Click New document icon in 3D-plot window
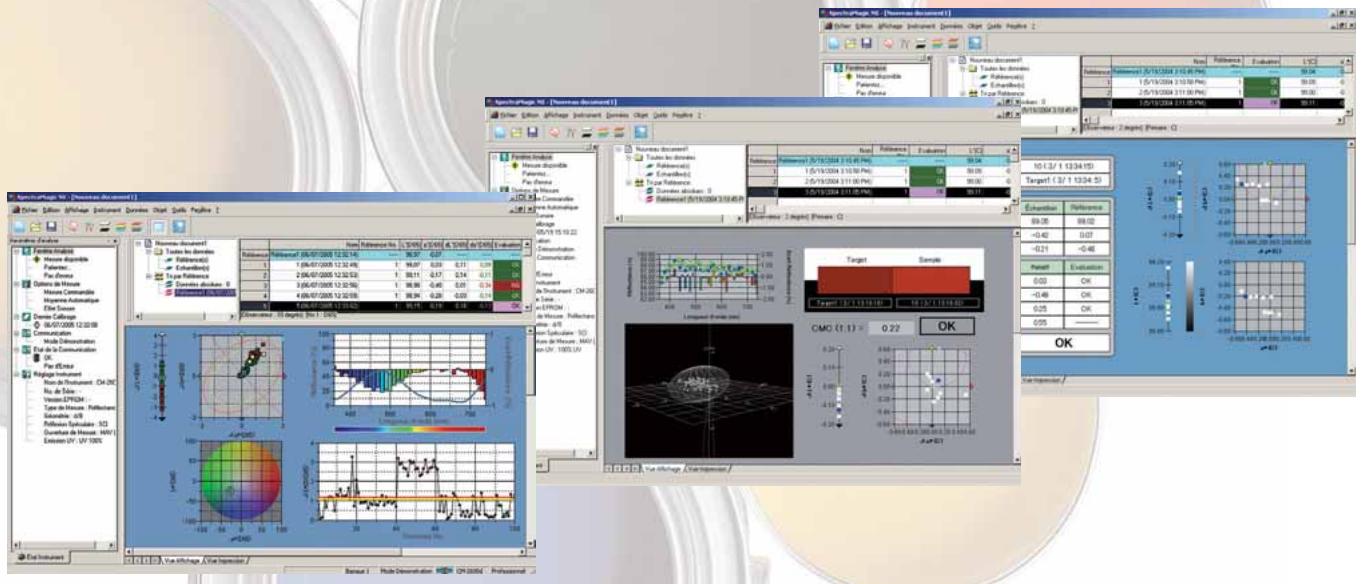Viewport: 1362px width, 584px height. click(x=498, y=132)
